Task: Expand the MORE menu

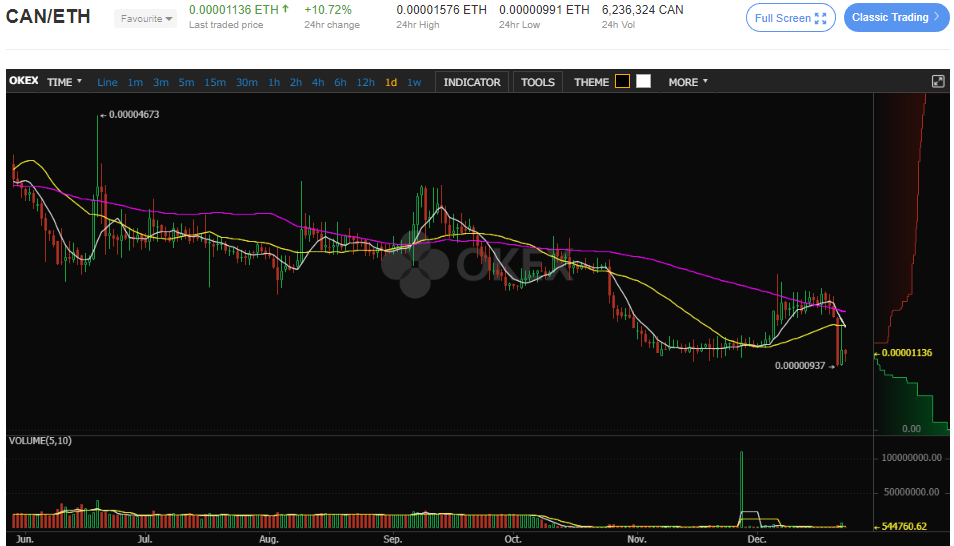Action: (687, 82)
